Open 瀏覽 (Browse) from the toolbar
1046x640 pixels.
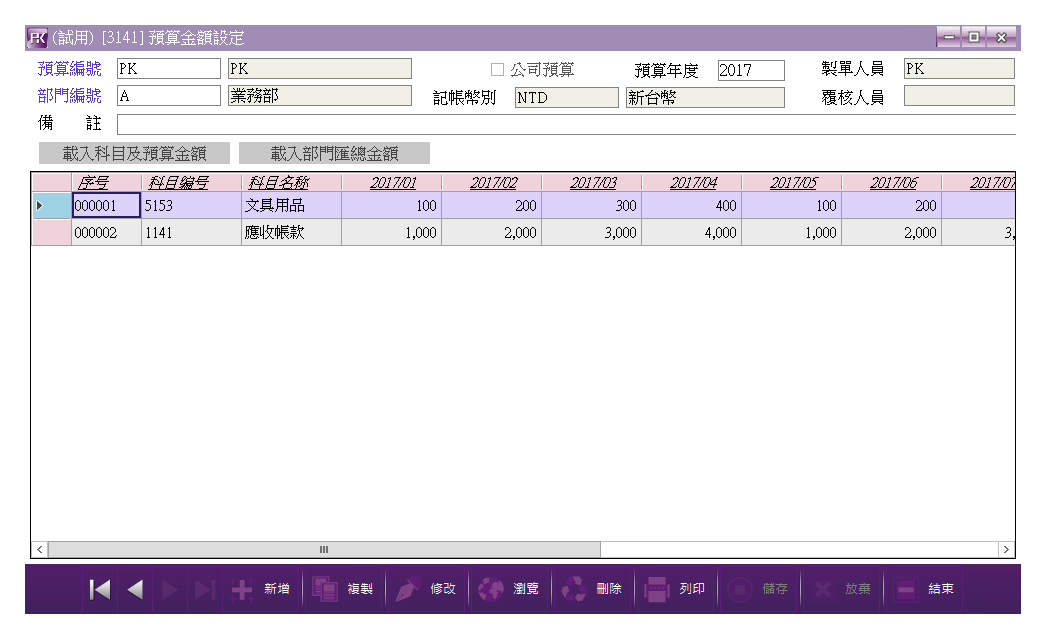click(x=510, y=590)
